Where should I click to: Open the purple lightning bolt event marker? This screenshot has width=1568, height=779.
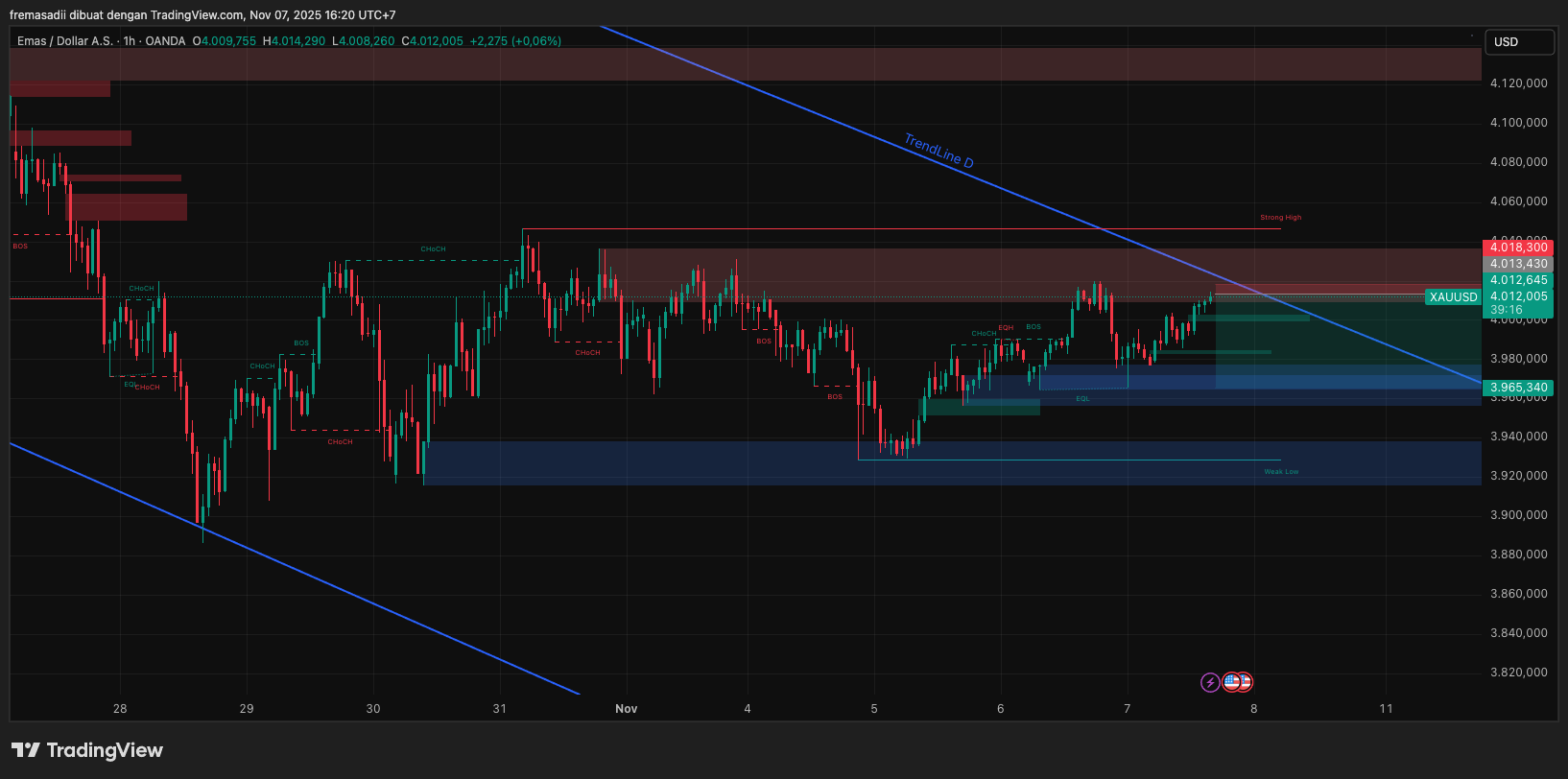pyautogui.click(x=1210, y=682)
